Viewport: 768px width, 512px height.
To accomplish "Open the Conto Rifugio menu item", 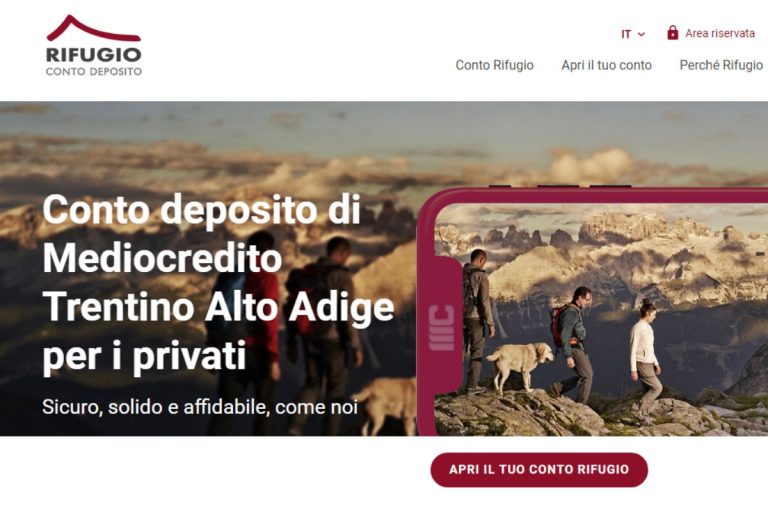I will coord(494,65).
